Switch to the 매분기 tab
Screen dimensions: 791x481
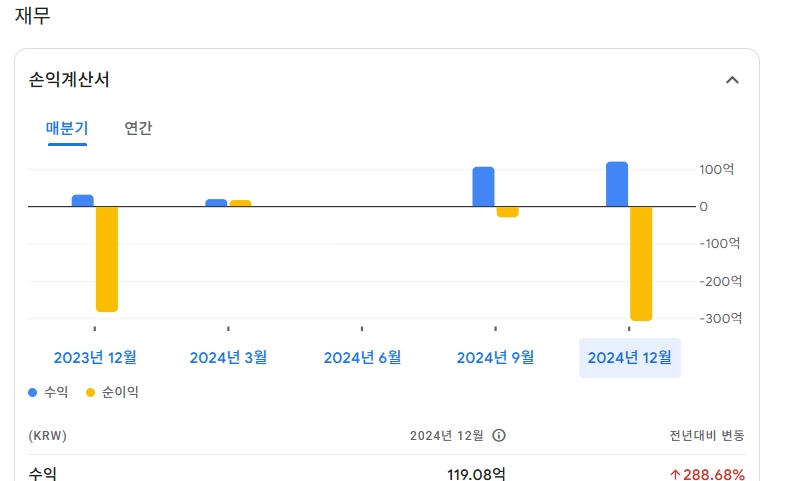(67, 128)
